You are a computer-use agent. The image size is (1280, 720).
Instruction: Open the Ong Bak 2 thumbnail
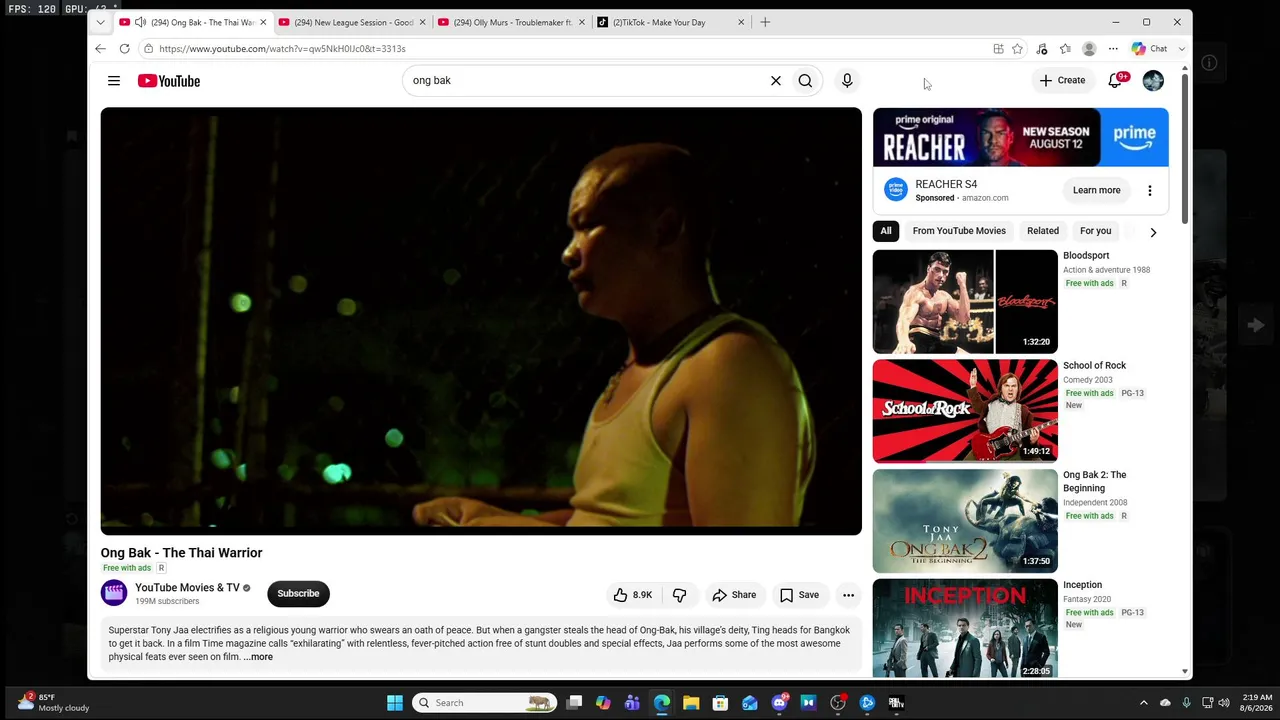click(x=965, y=522)
